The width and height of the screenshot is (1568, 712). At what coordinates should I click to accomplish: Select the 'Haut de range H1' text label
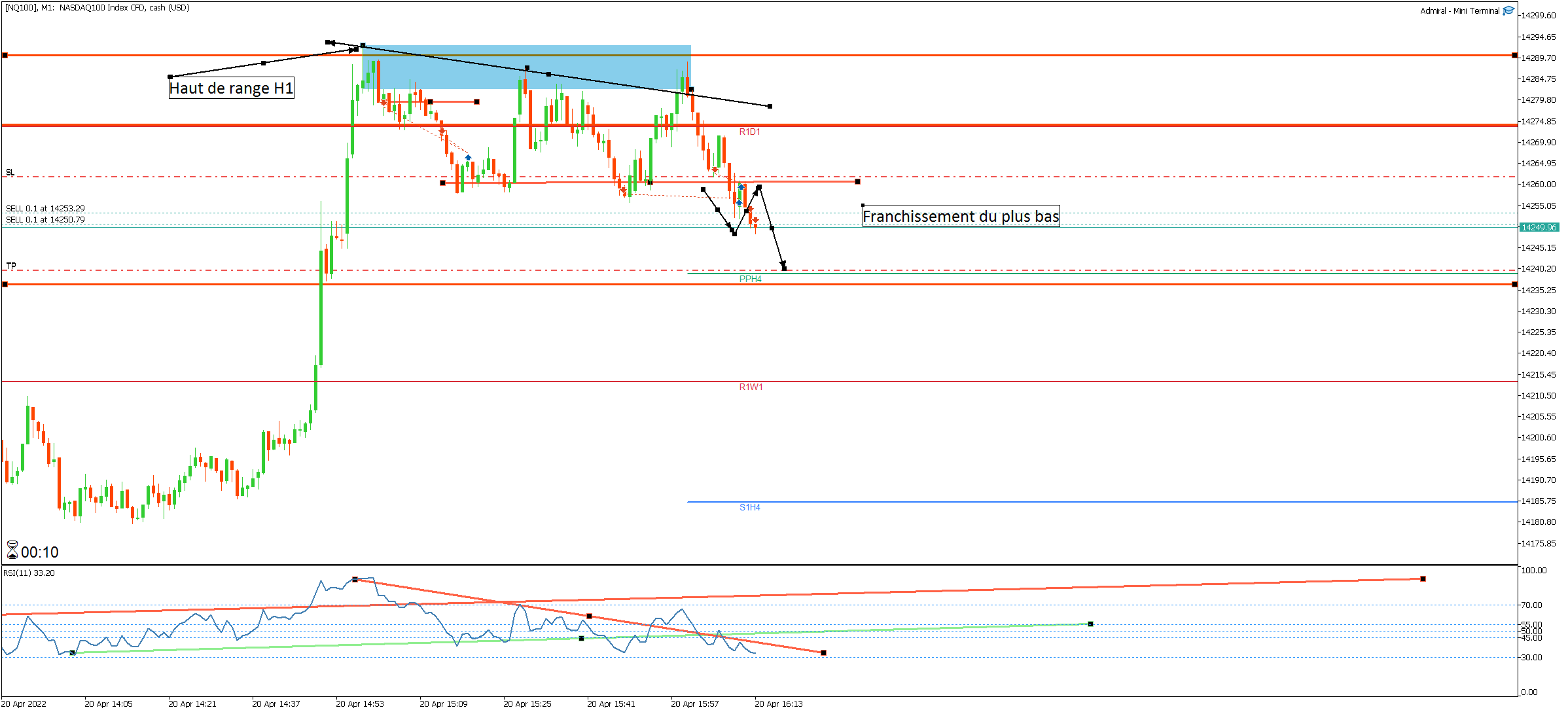[x=231, y=88]
